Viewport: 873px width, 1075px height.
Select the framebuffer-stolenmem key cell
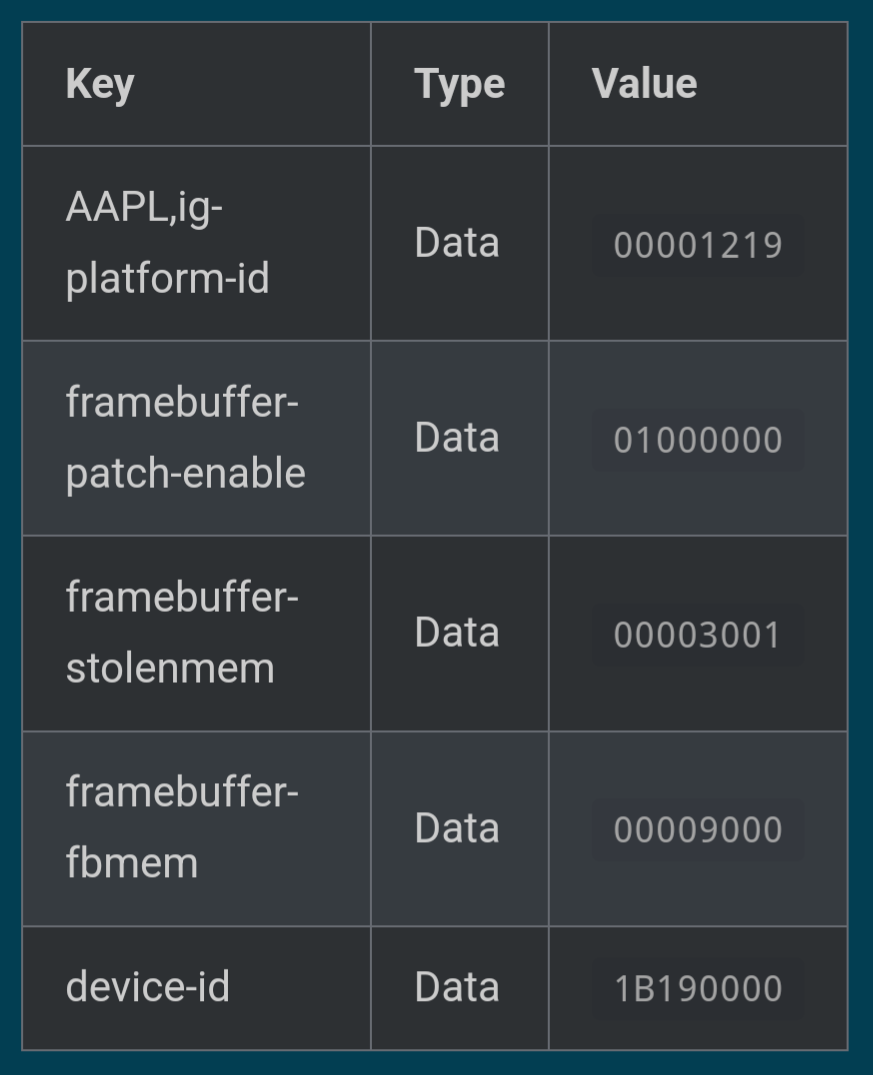pos(182,633)
